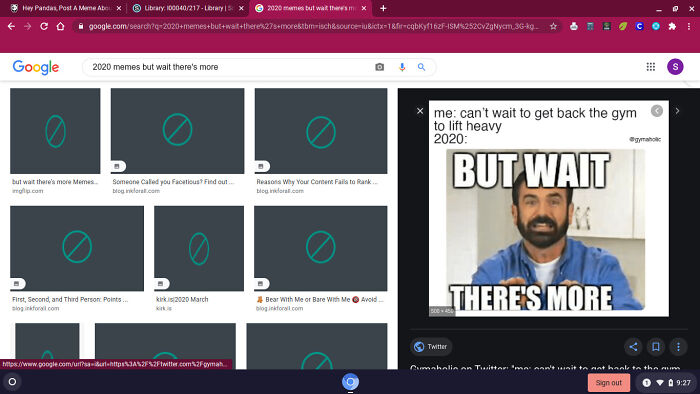
Task: Submit search with magnifier icon
Action: point(421,67)
